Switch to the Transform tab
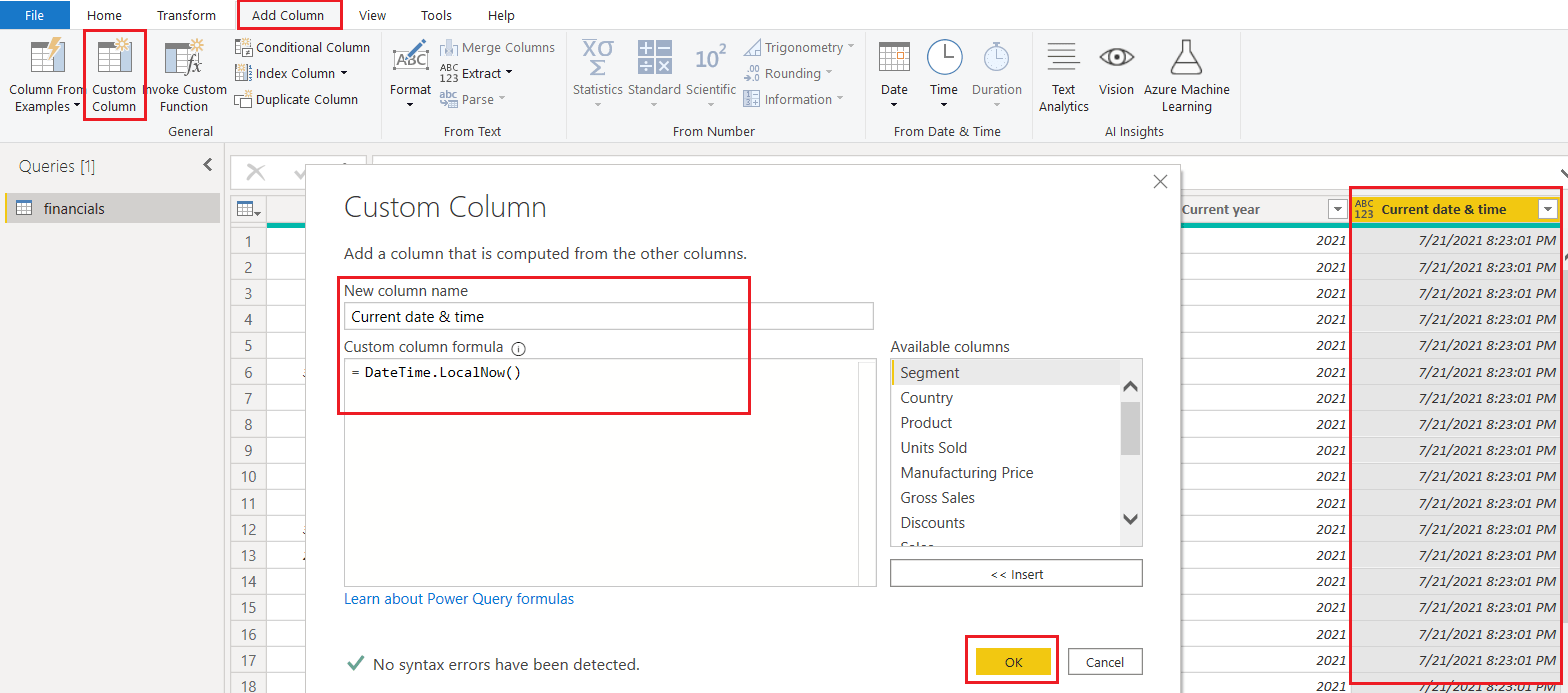 pos(186,15)
